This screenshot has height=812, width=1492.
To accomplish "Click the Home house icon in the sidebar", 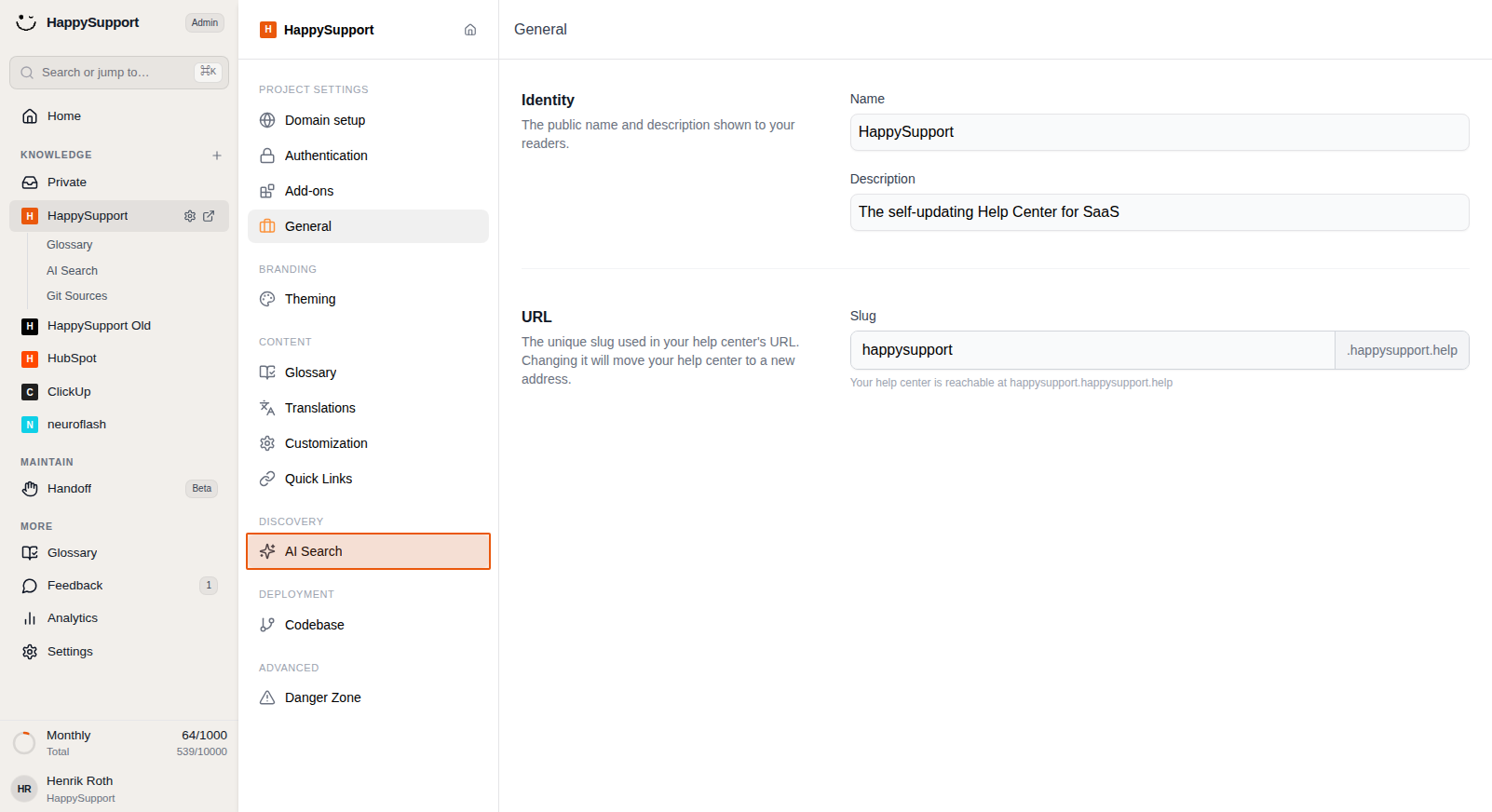I will tap(30, 116).
